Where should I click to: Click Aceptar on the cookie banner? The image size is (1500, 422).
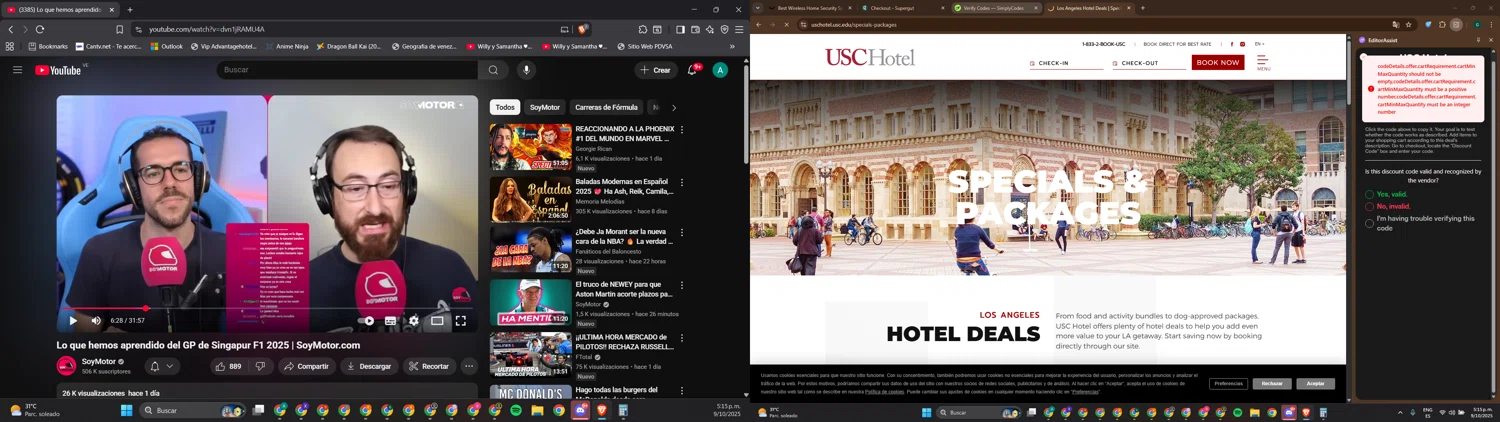click(x=1315, y=383)
